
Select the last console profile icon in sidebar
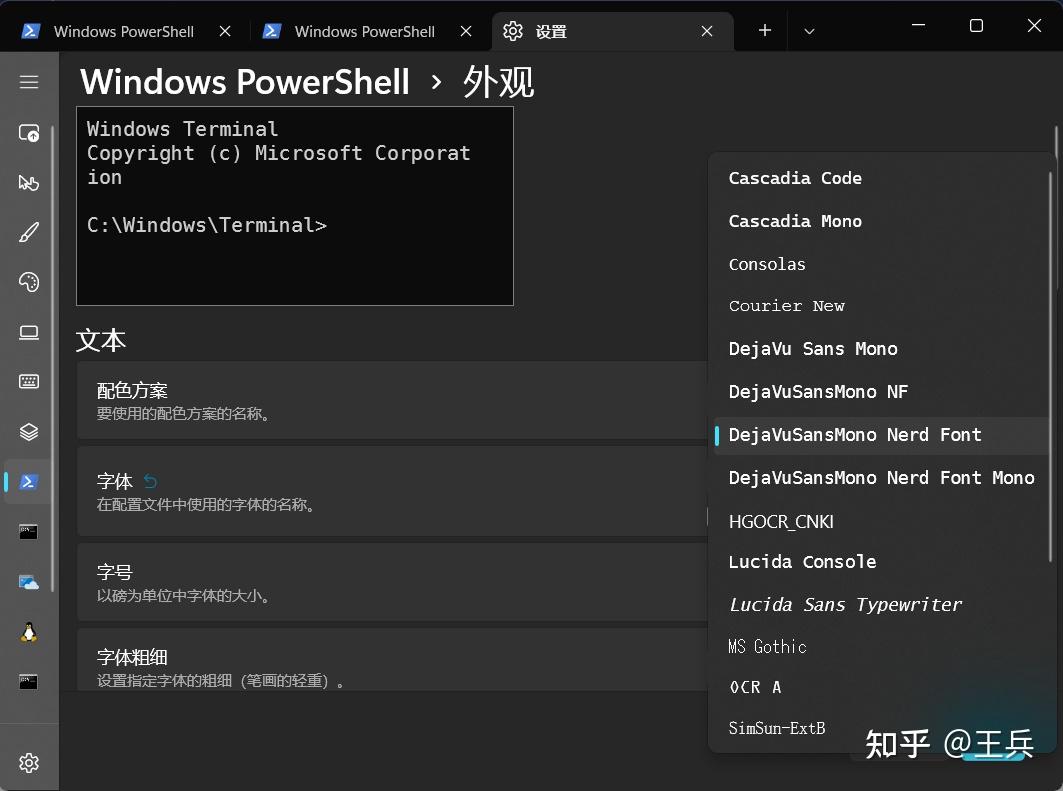pos(28,682)
